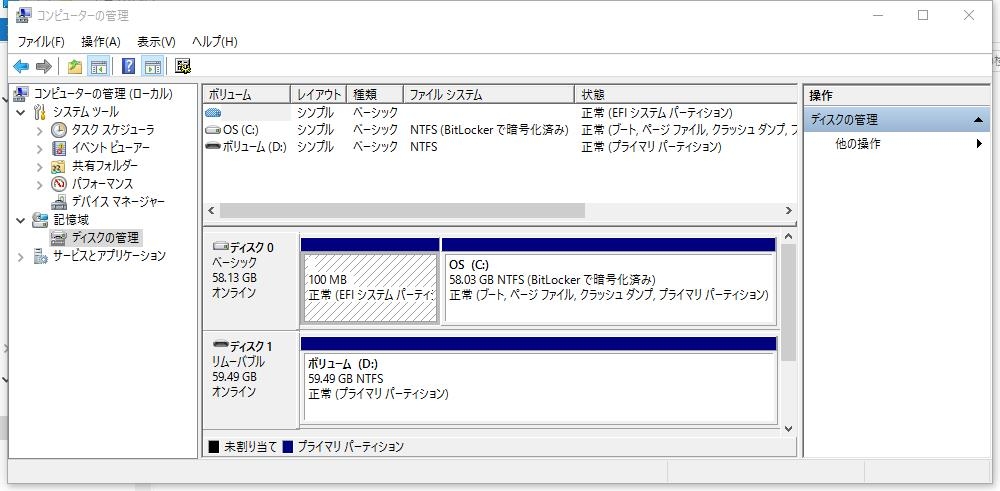
Task: Click the disk view vertical scrollbar thumb
Action: [788, 302]
